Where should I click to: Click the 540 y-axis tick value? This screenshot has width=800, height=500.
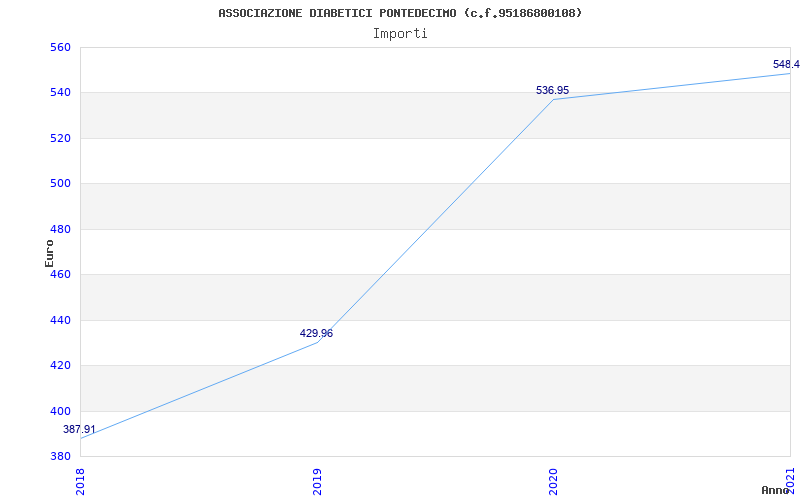[x=60, y=93]
